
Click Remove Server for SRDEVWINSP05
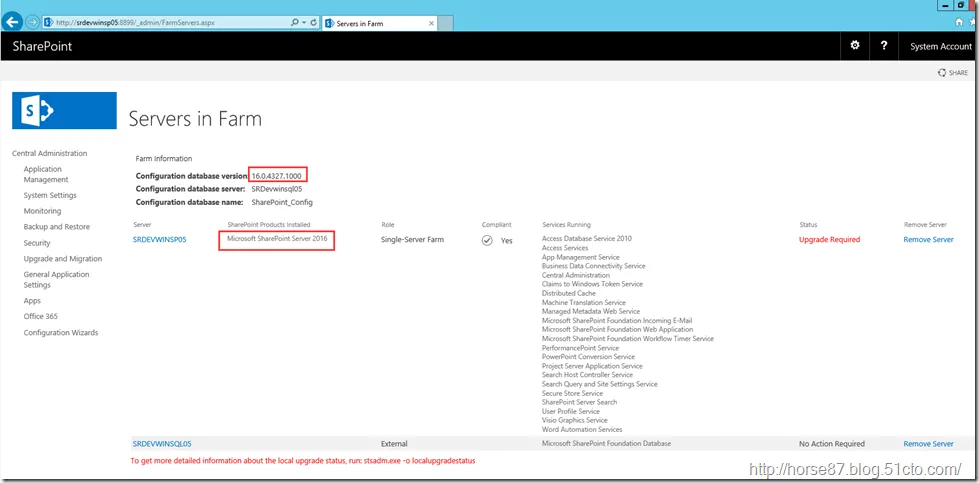pyautogui.click(x=928, y=240)
